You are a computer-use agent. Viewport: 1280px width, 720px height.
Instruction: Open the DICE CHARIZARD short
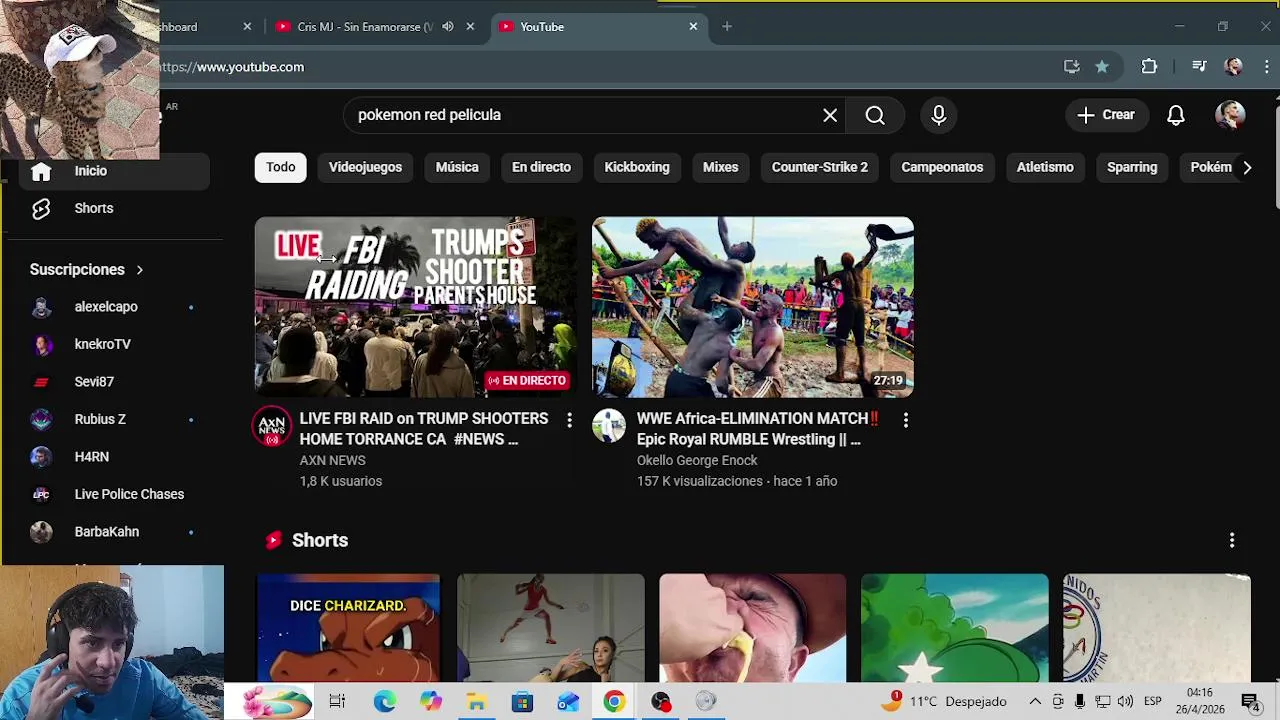[348, 628]
